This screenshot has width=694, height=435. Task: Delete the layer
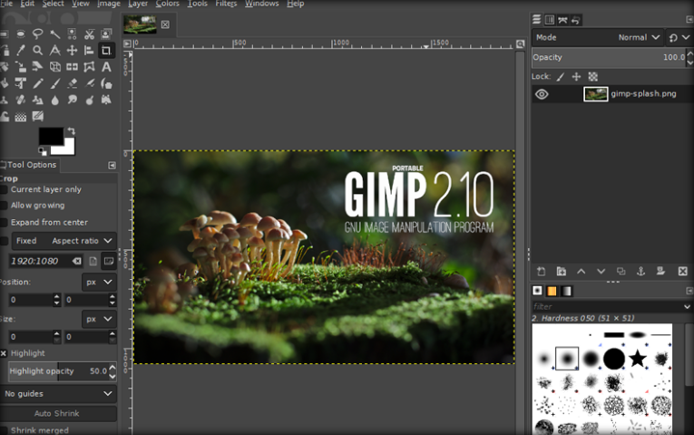(x=682, y=271)
